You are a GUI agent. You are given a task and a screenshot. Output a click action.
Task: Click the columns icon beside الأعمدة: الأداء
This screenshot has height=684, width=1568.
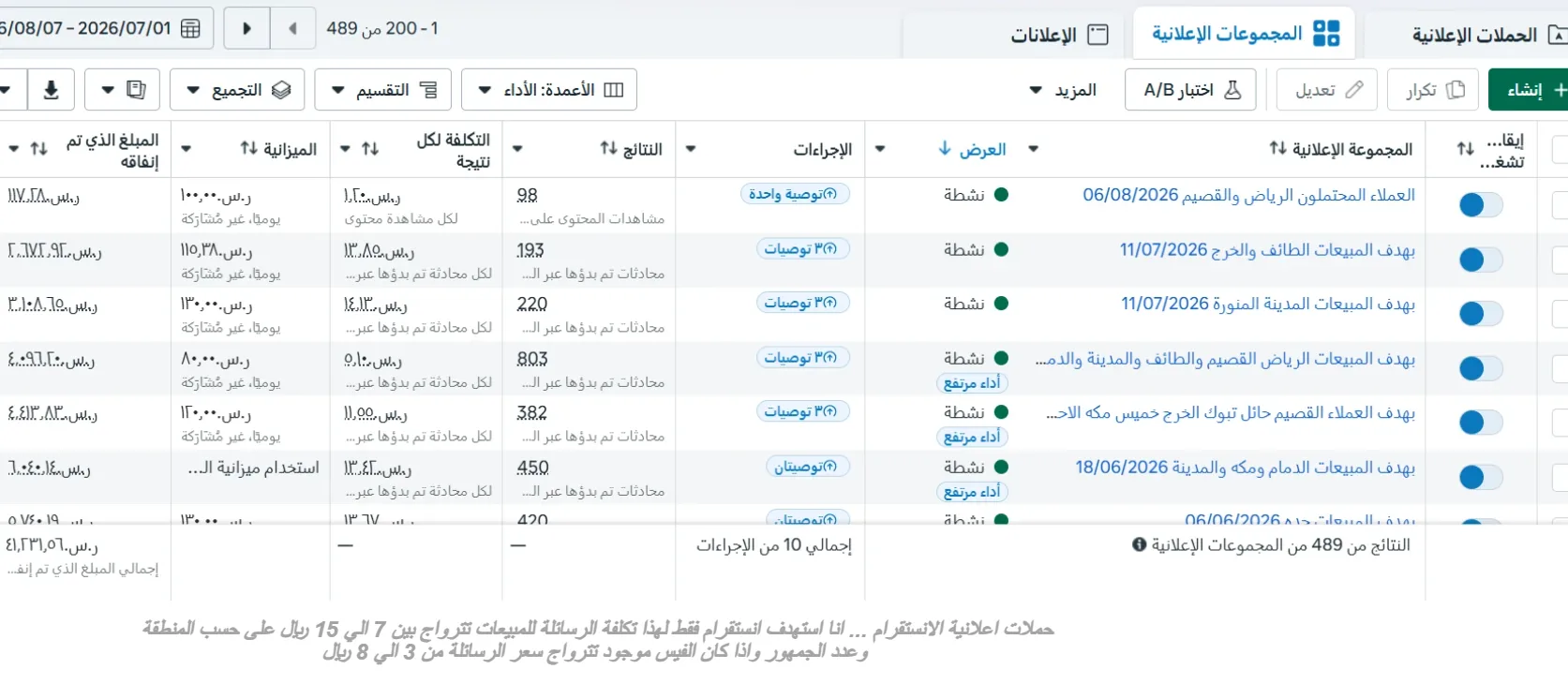(x=614, y=90)
